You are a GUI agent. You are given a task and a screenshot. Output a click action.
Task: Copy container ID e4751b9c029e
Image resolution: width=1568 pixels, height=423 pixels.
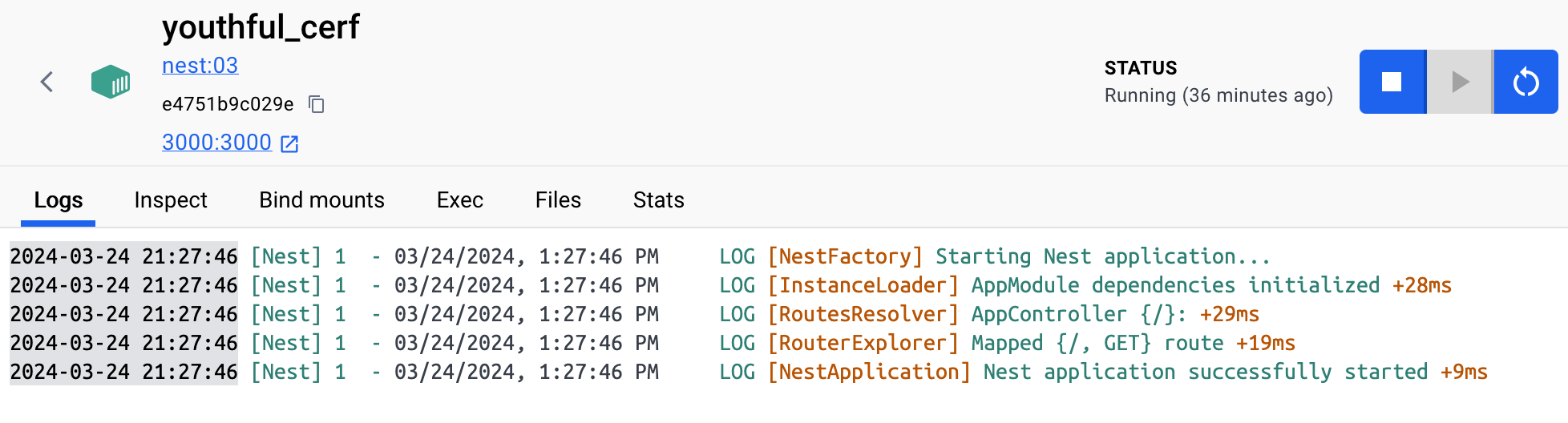317,104
